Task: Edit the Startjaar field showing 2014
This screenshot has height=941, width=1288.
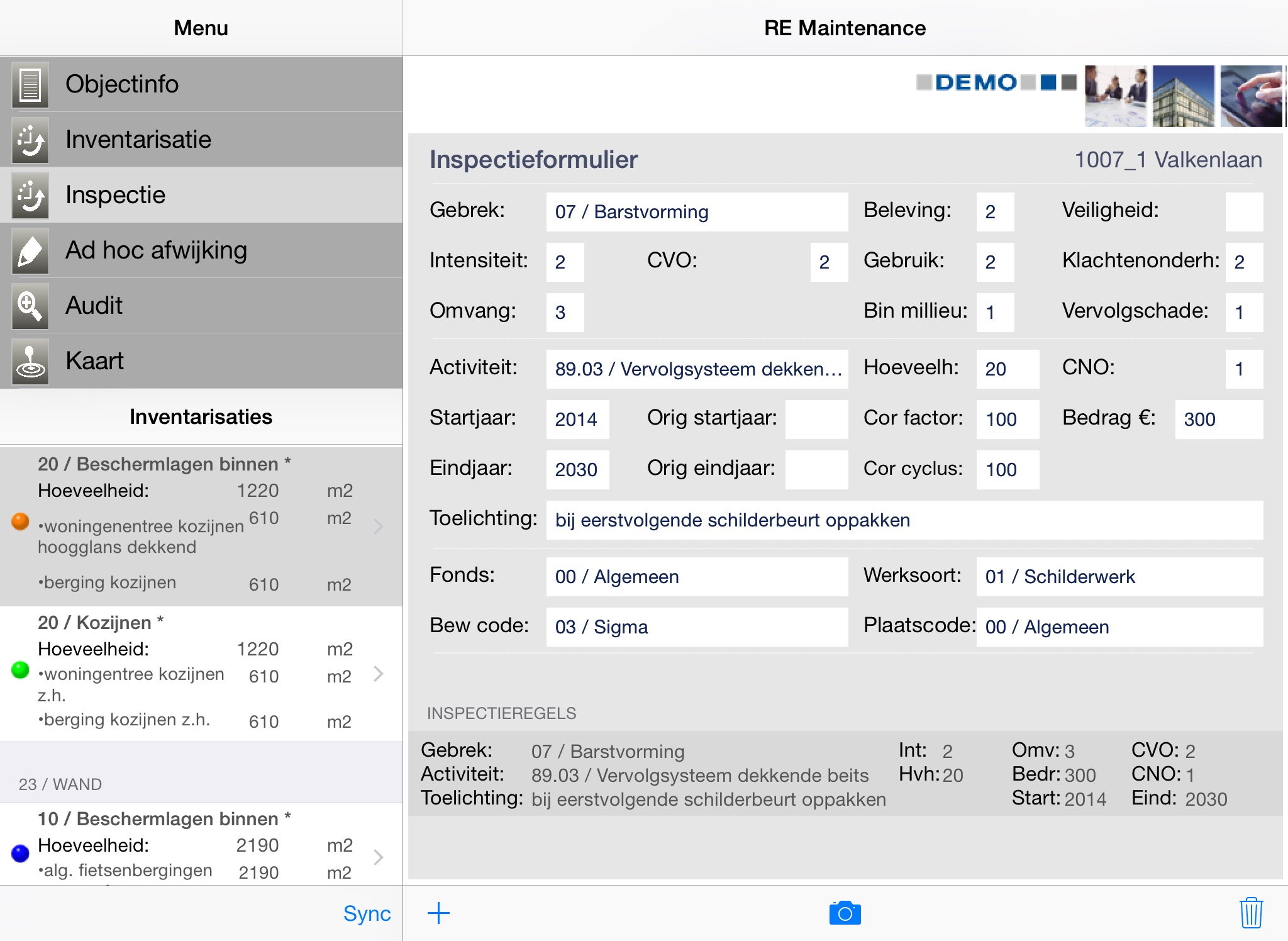Action: click(x=577, y=420)
